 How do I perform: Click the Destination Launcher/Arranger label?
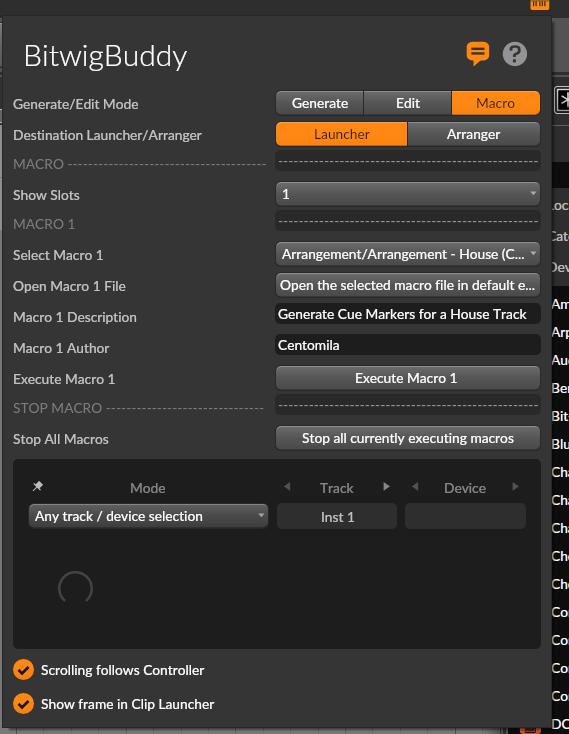pos(107,135)
